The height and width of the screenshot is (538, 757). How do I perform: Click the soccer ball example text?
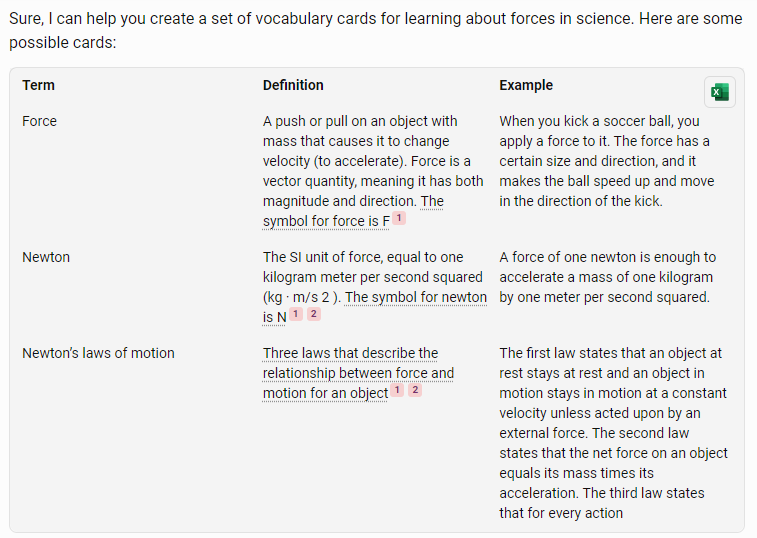coord(607,161)
